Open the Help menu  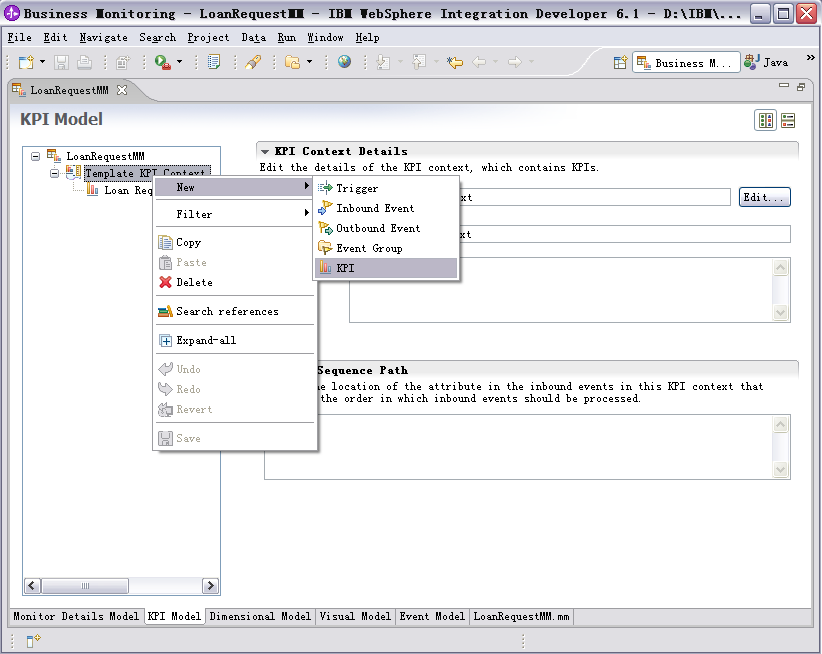[367, 37]
